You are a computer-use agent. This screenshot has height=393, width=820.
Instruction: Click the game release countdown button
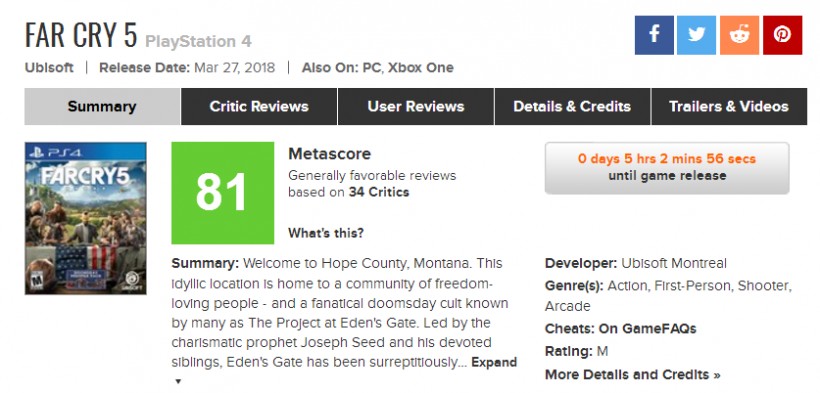(x=667, y=168)
